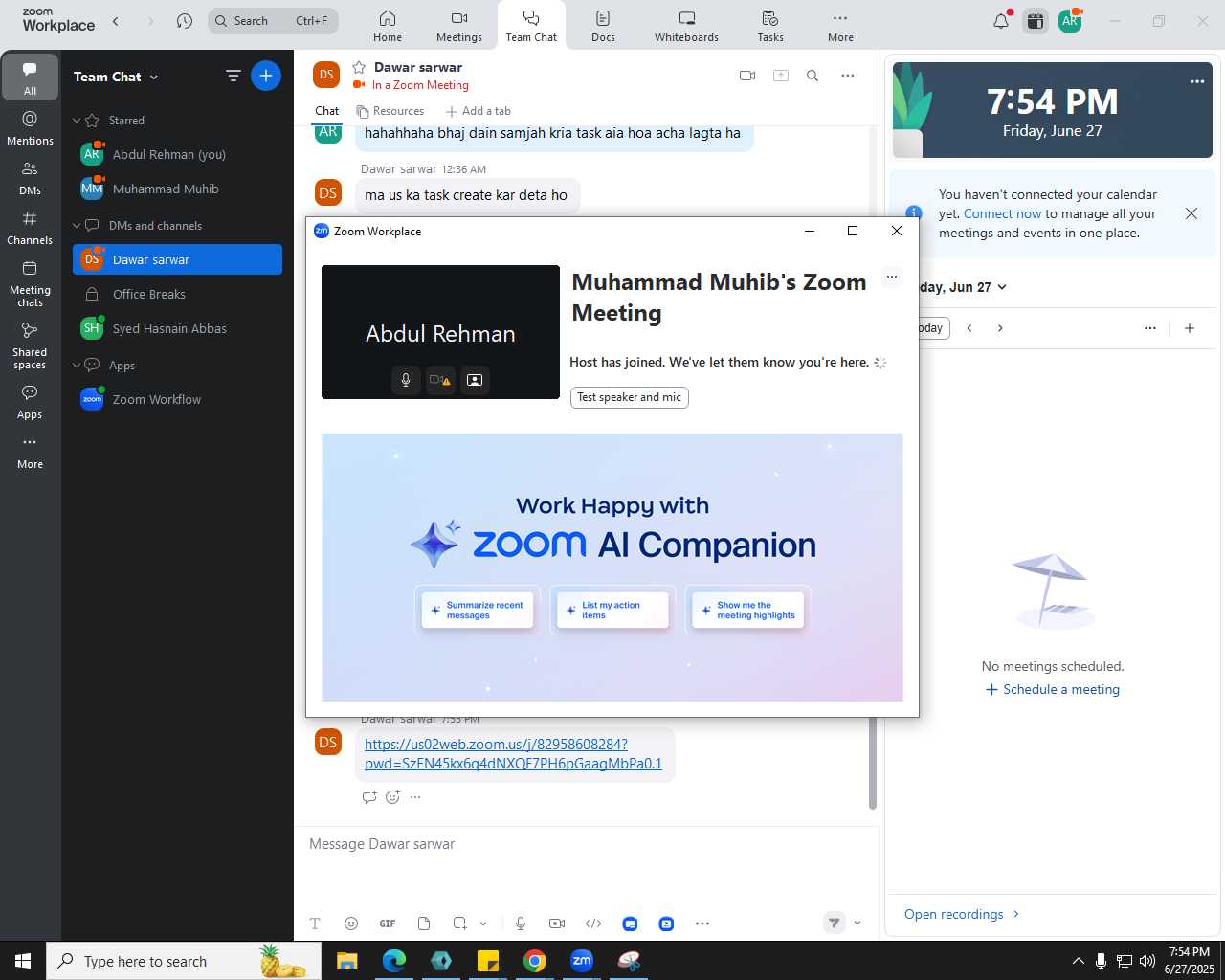Open text formatting in the composer
Image resolution: width=1225 pixels, height=980 pixels.
tap(315, 924)
